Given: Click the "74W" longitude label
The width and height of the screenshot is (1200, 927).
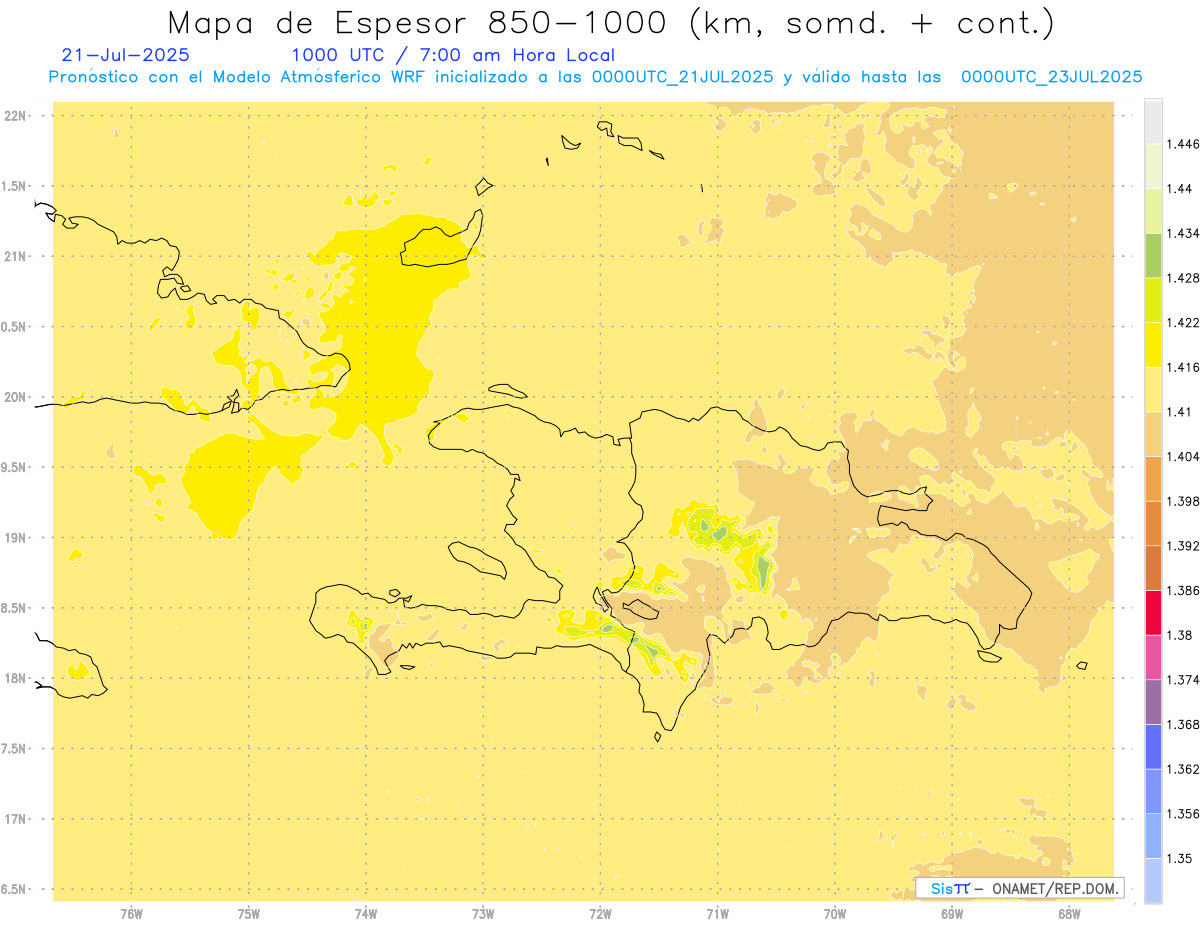Looking at the screenshot, I should point(365,914).
